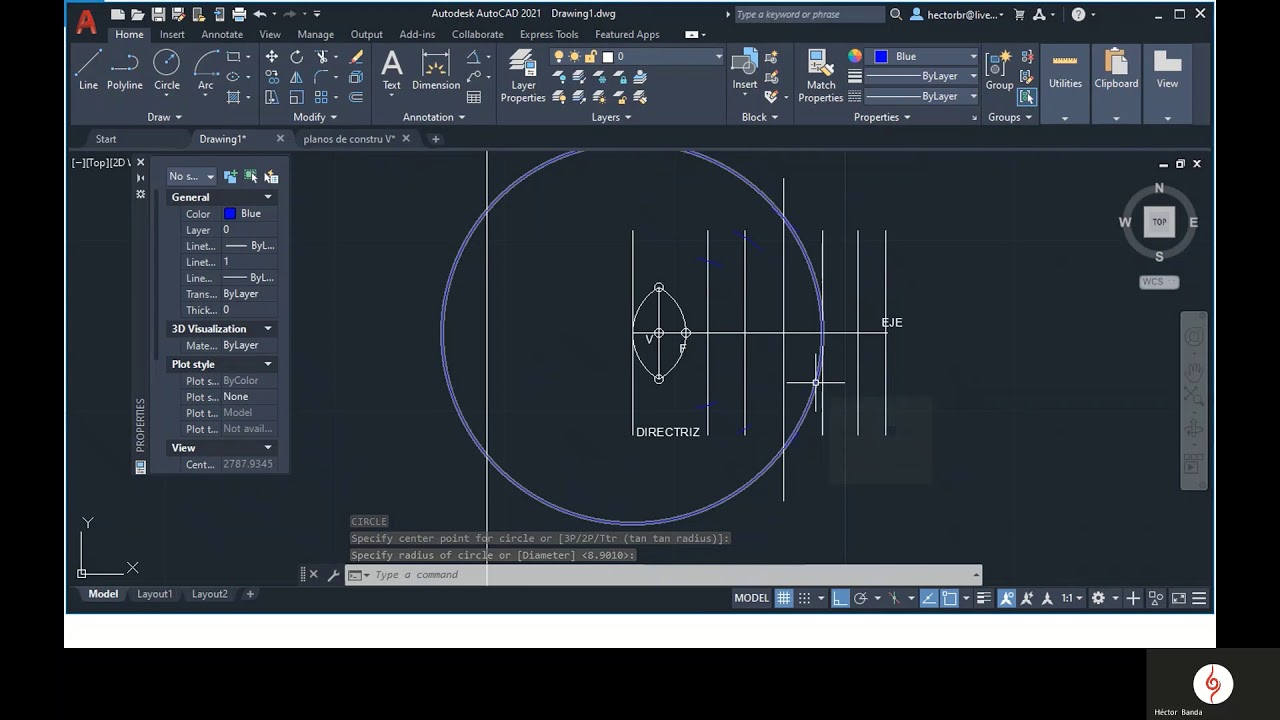
Task: Expand the Layers panel flyout
Action: (x=611, y=117)
